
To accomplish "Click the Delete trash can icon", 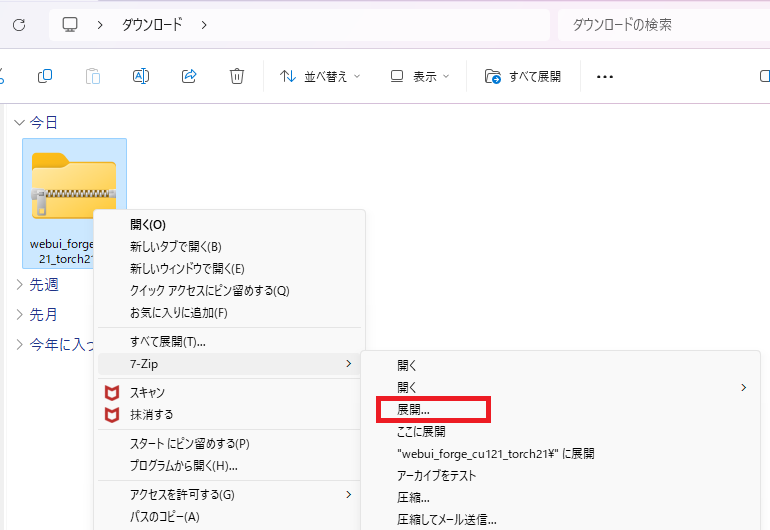I will 237,76.
